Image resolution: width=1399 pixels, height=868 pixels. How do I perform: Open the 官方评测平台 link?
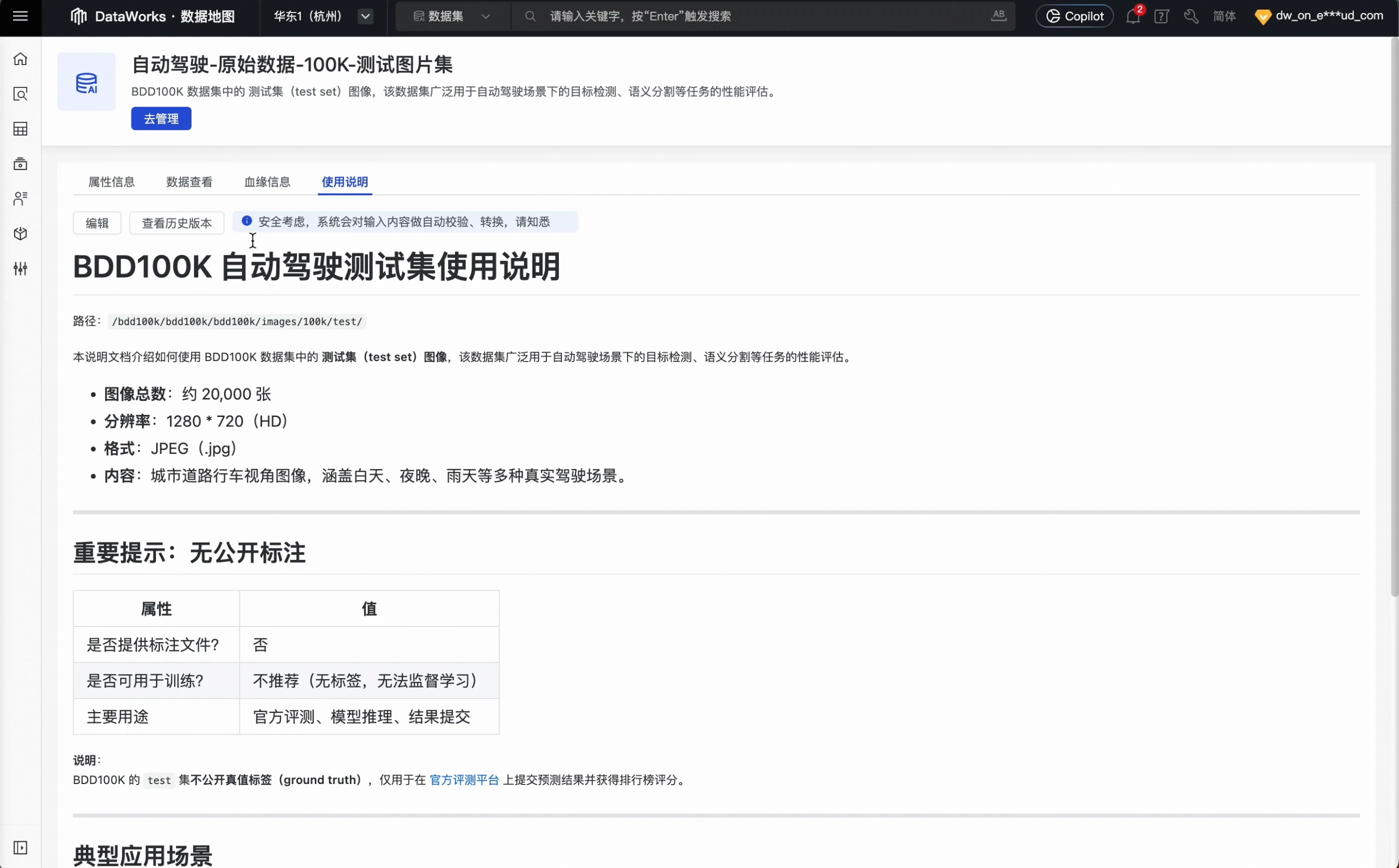click(464, 779)
